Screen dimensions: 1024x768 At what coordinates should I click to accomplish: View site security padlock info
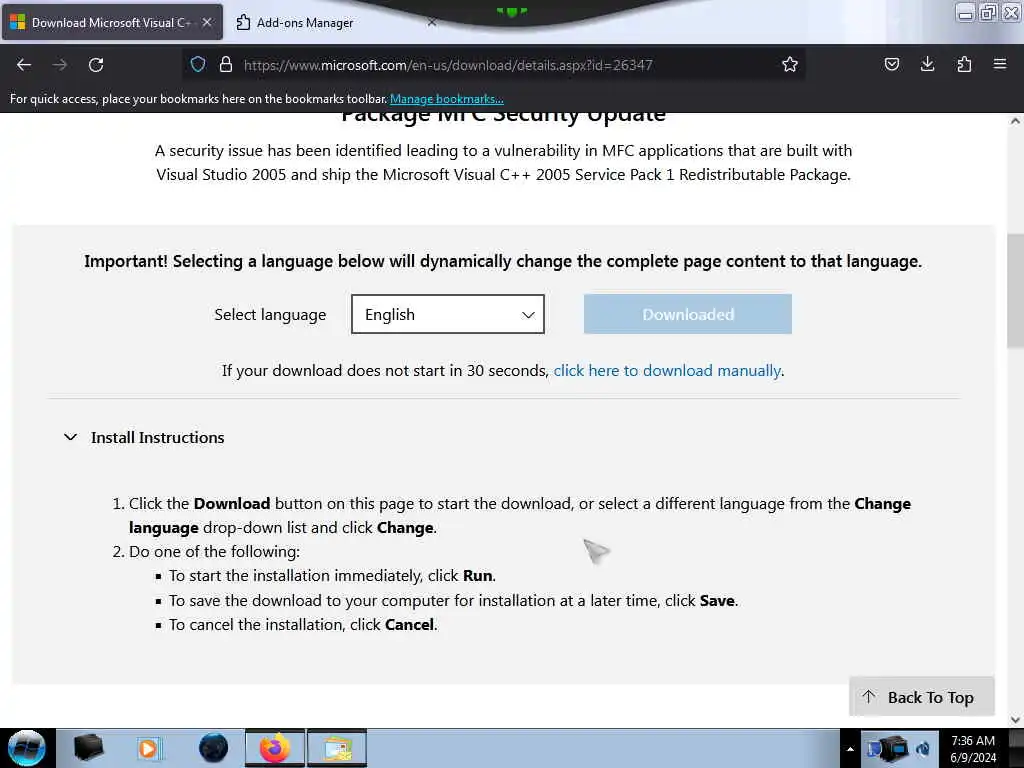[x=226, y=64]
